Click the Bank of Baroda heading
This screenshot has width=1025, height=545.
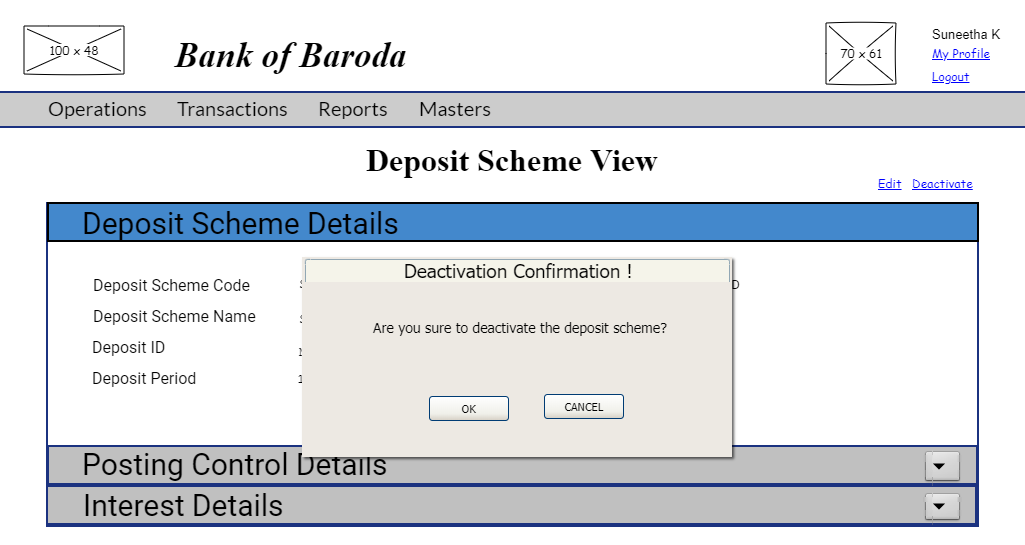[290, 56]
